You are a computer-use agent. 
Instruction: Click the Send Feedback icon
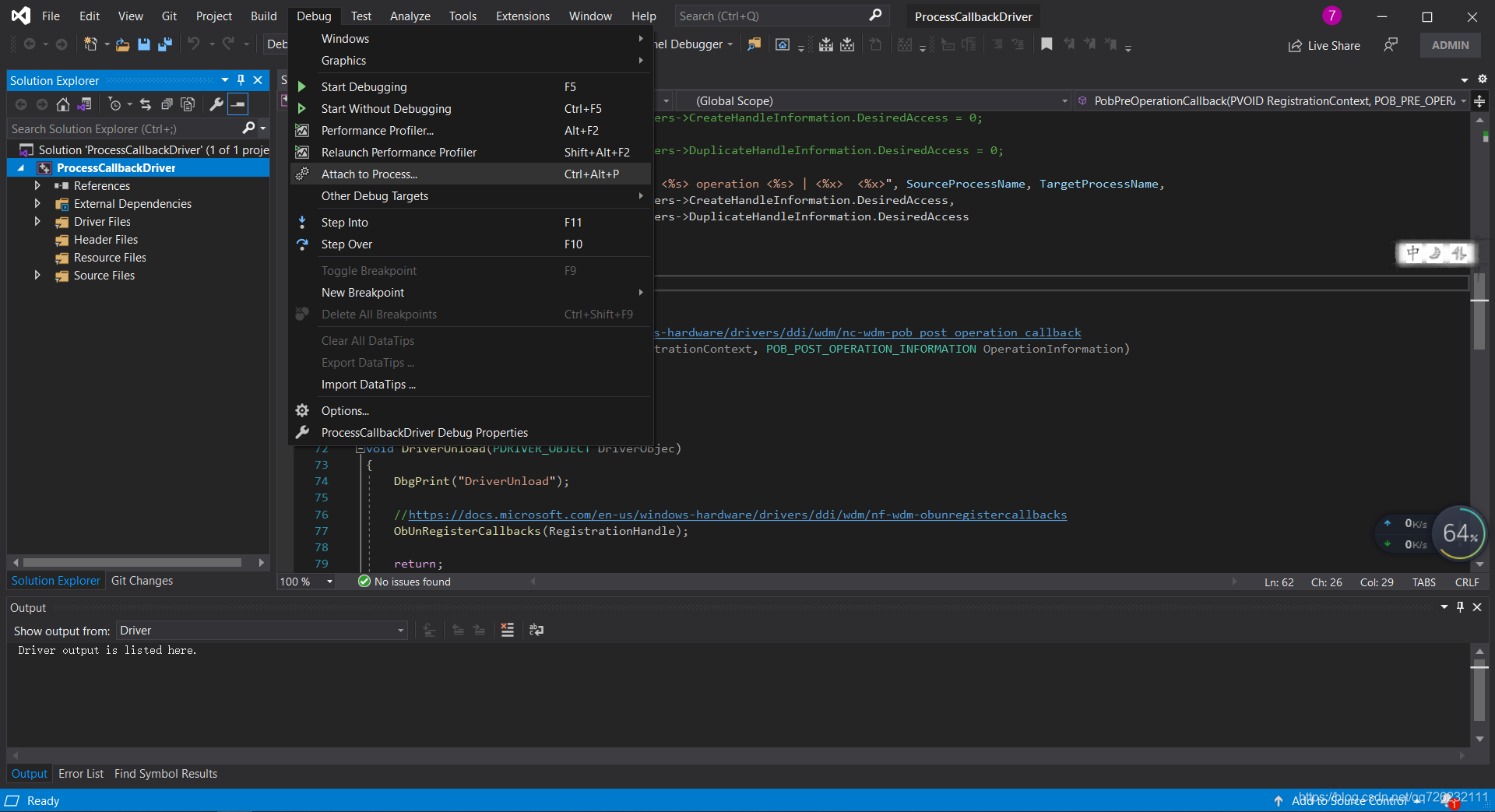[x=1390, y=45]
